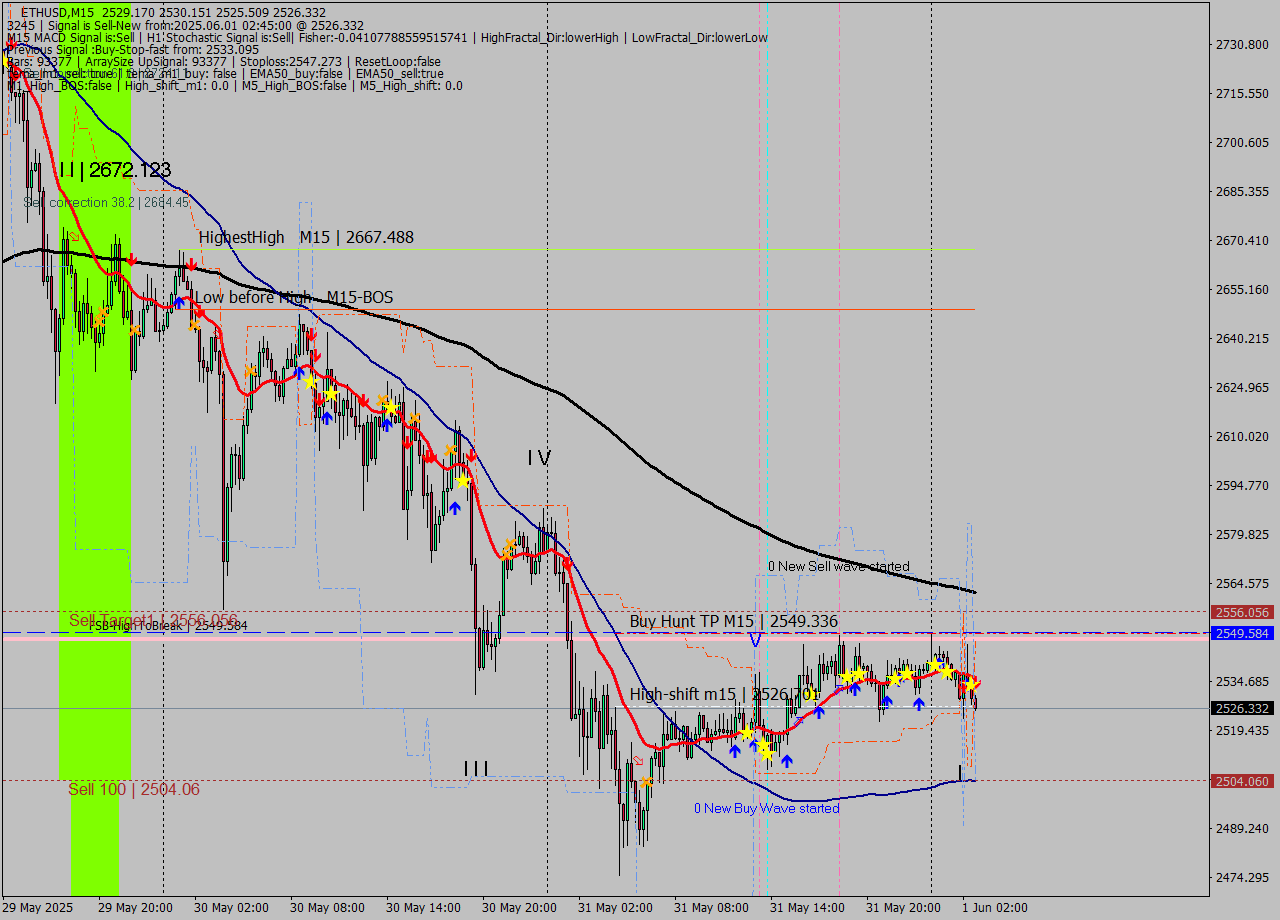Click the Sell correction 38.2 label
The height and width of the screenshot is (920, 1280).
(106, 203)
